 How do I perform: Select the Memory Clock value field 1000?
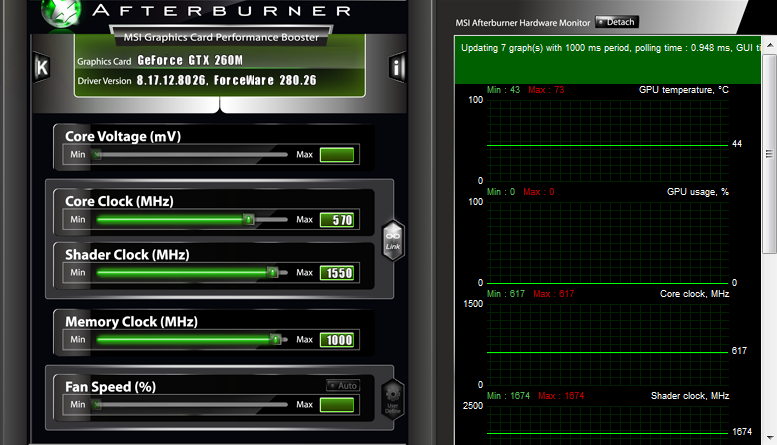point(337,339)
